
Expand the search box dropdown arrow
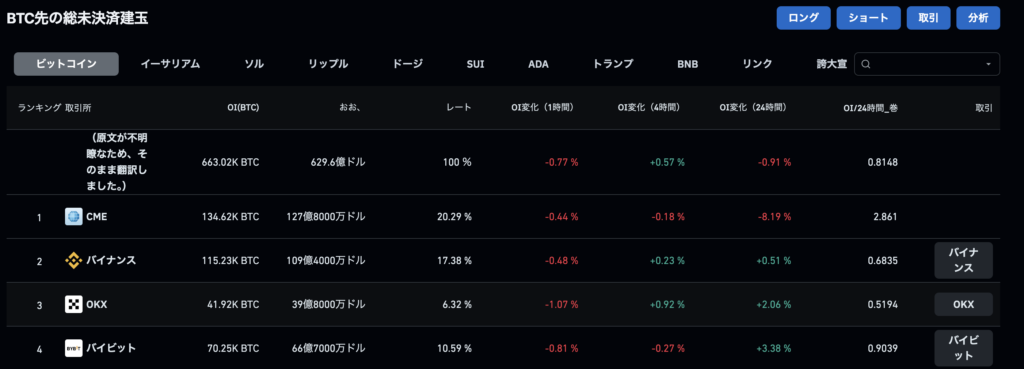pyautogui.click(x=988, y=64)
